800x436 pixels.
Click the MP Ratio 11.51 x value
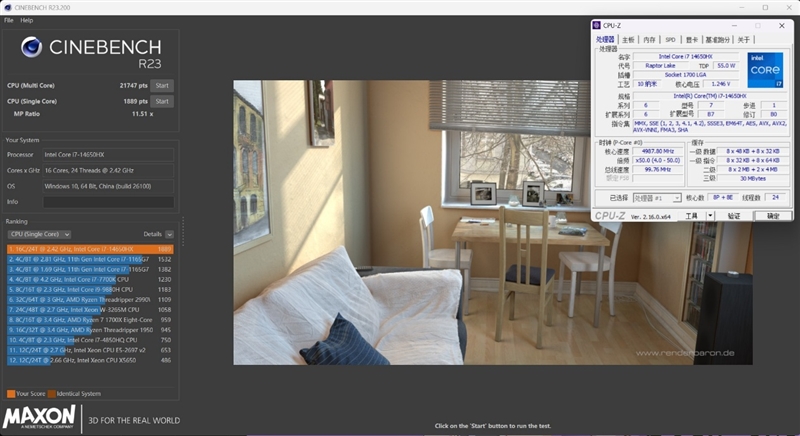click(x=142, y=114)
